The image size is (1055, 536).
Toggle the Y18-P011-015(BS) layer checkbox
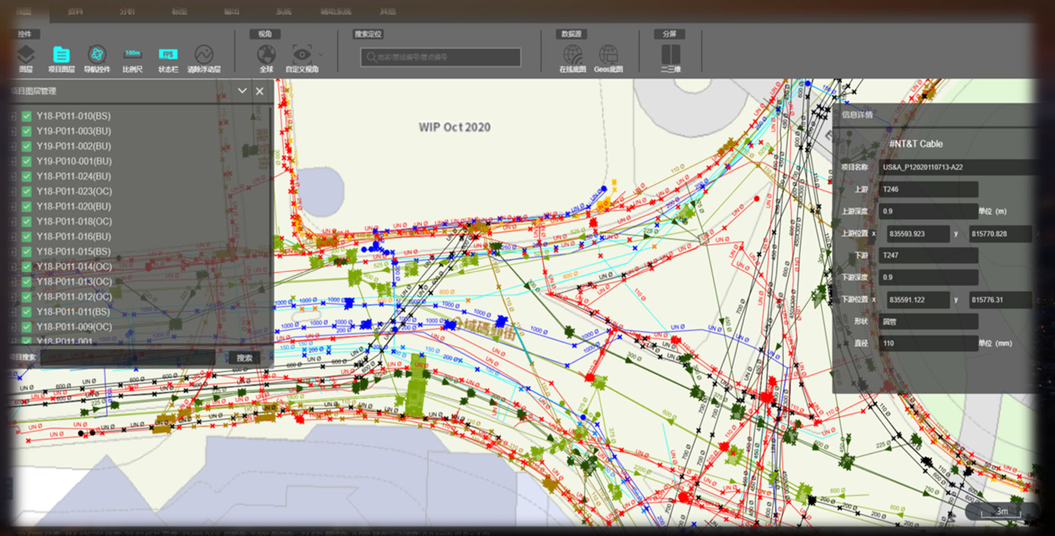[x=27, y=251]
